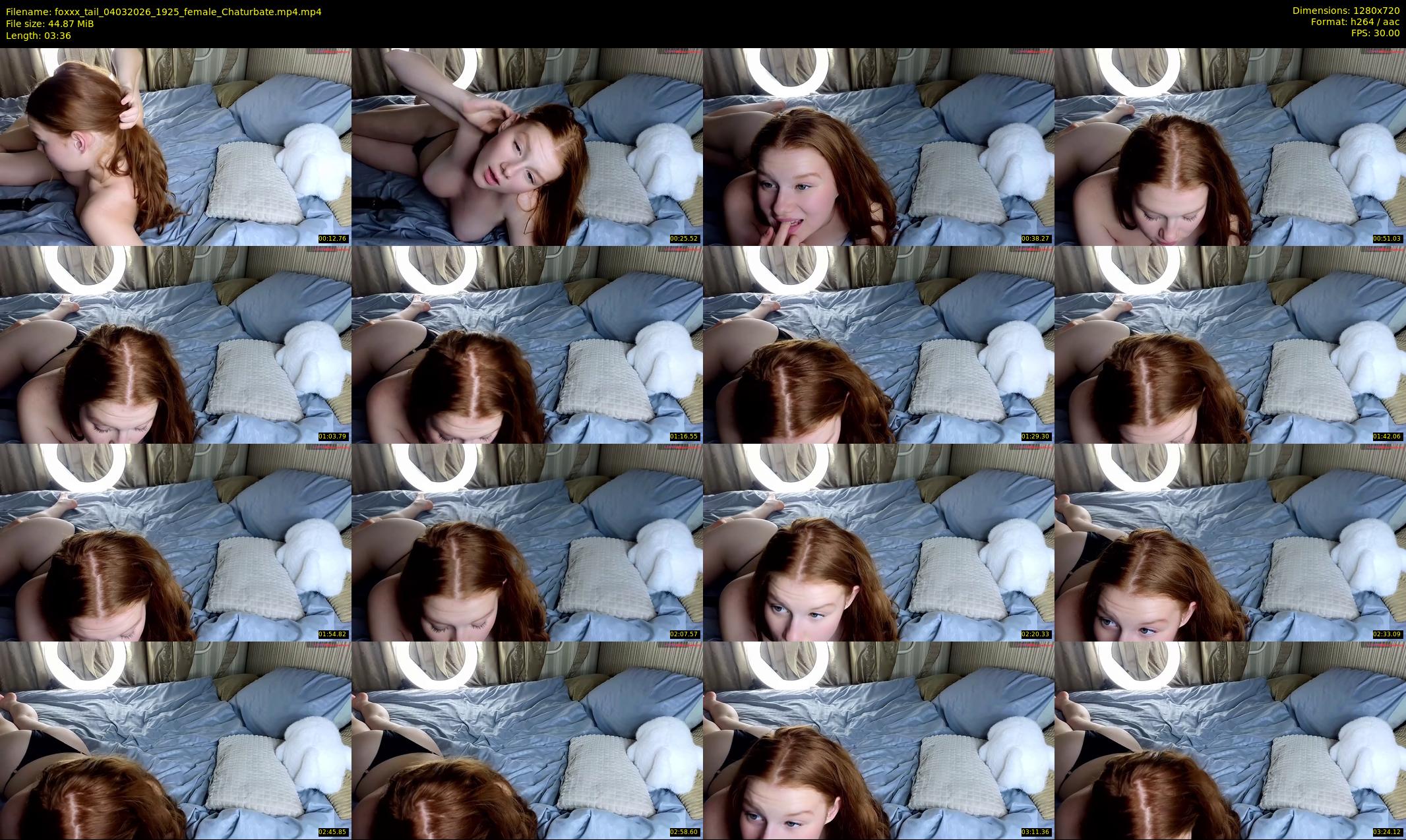
Task: View the thumbnail marked 01:16.55
Action: point(527,344)
